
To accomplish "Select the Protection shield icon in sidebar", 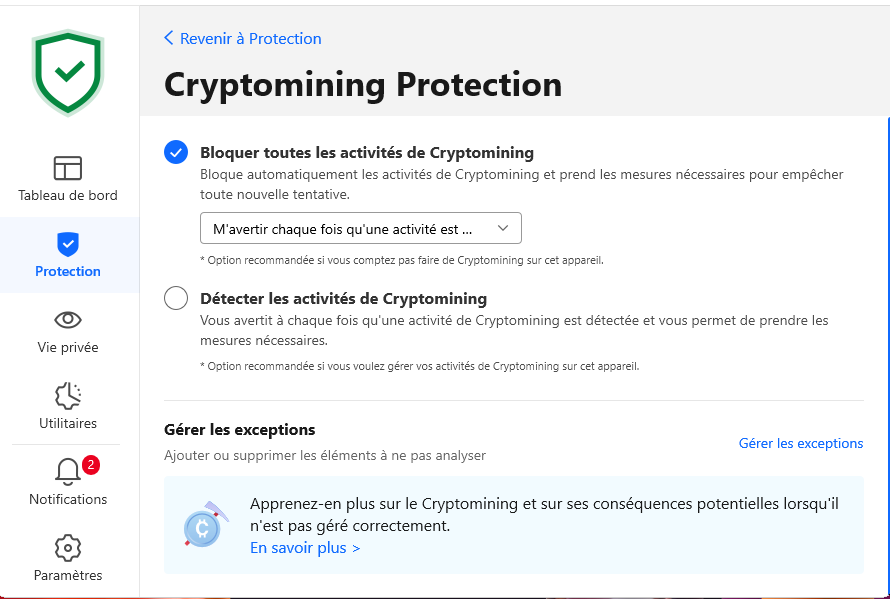I will pos(68,244).
